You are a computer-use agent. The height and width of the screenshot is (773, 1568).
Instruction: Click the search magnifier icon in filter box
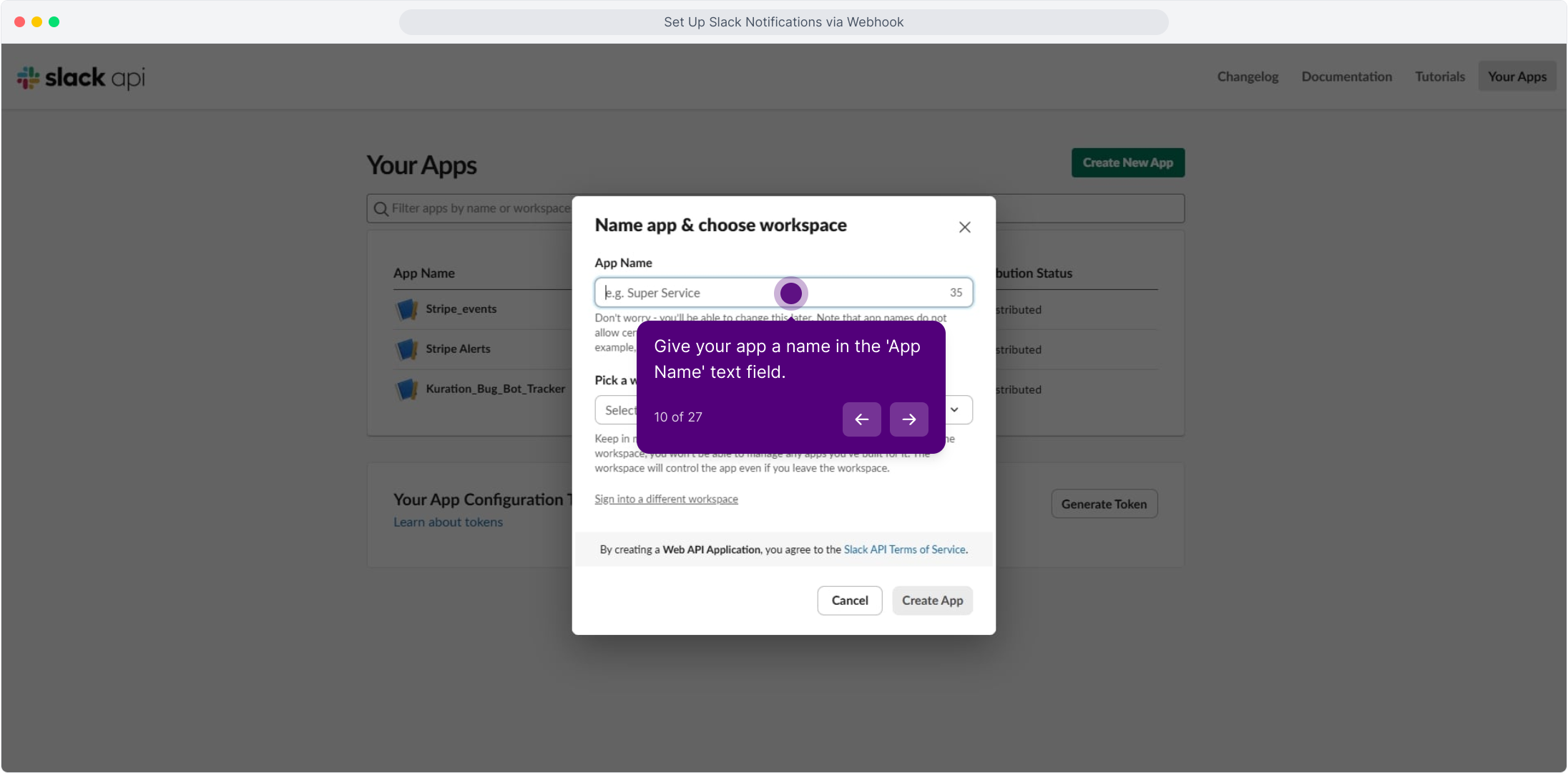coord(381,209)
